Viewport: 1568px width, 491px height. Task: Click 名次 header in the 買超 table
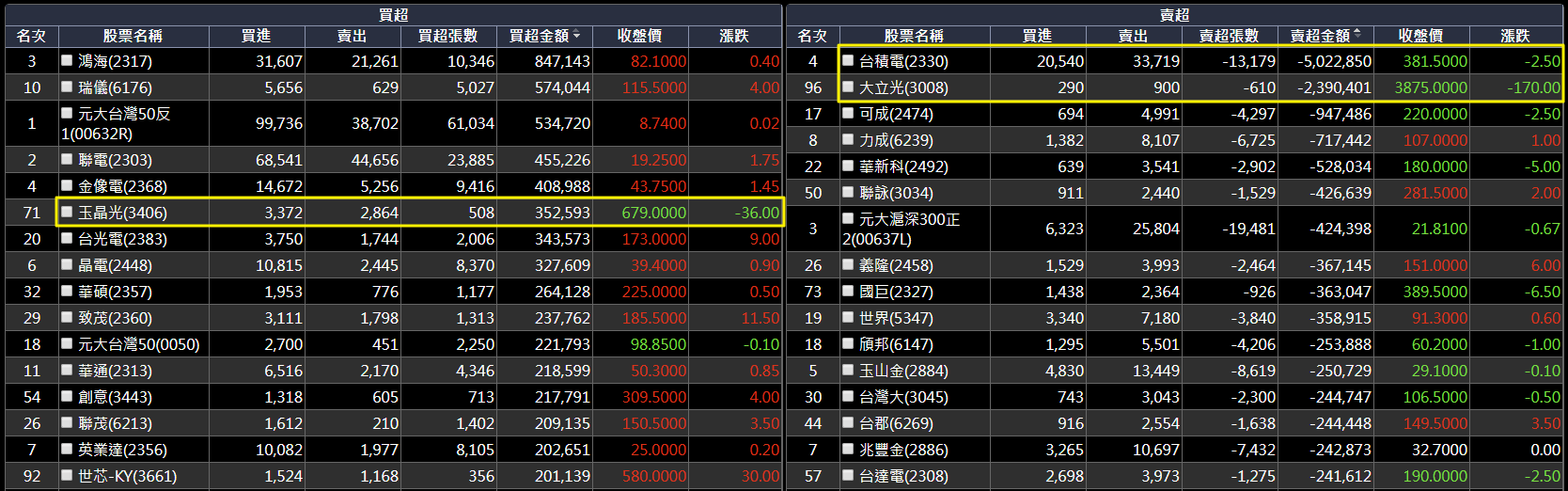click(32, 36)
